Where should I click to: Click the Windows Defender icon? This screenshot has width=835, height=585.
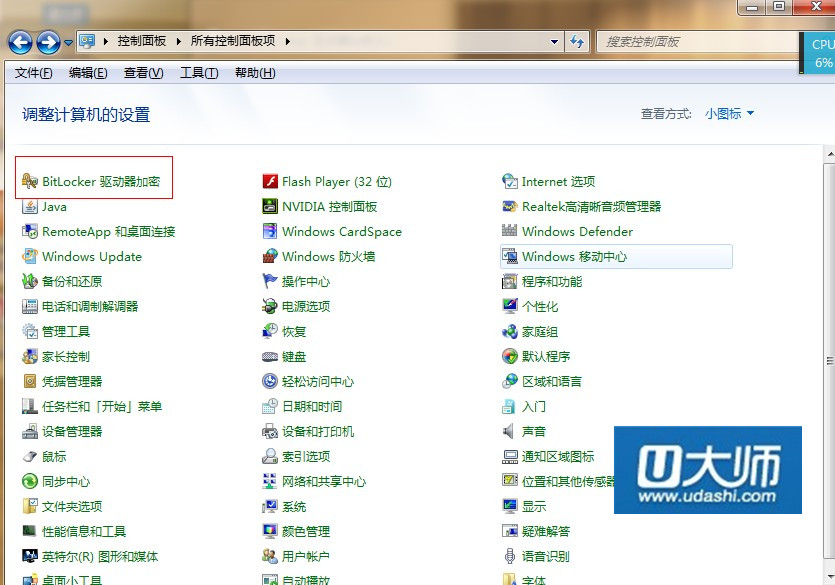pyautogui.click(x=510, y=232)
